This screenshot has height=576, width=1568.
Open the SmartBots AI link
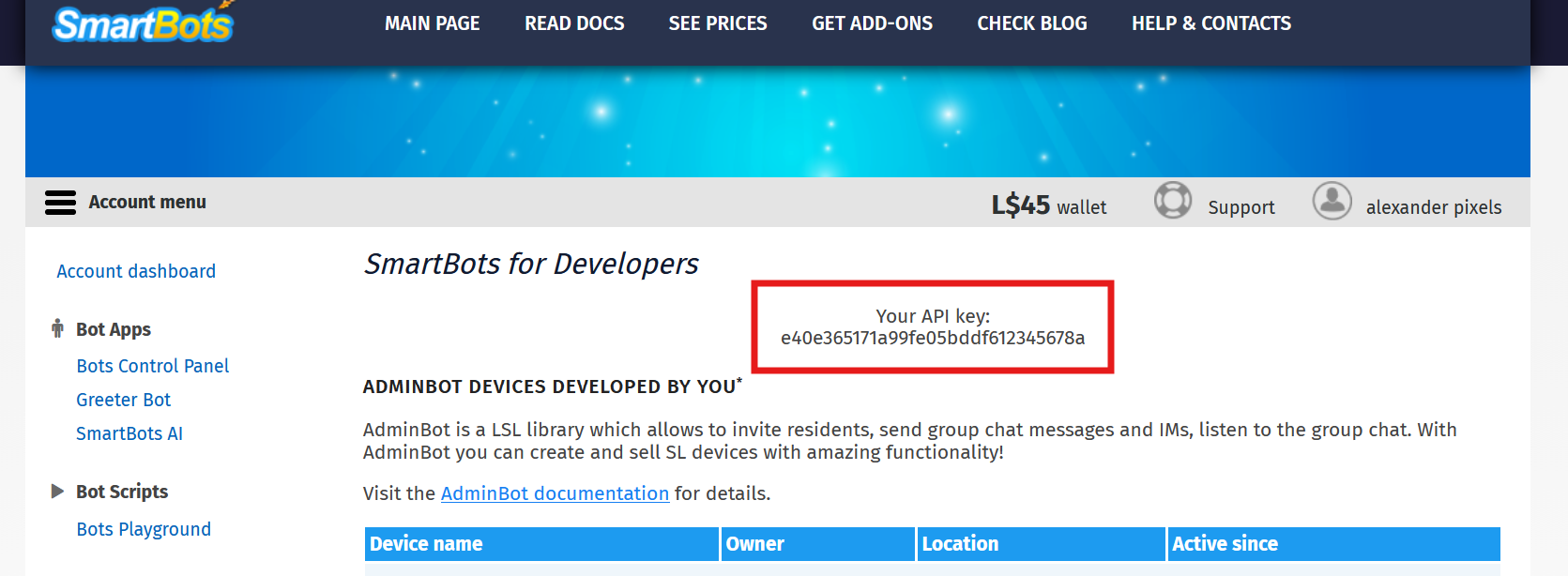point(129,433)
